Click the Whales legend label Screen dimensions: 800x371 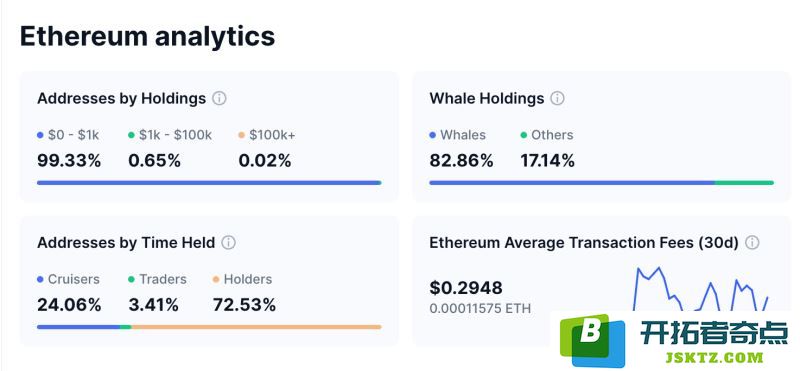[x=463, y=135]
